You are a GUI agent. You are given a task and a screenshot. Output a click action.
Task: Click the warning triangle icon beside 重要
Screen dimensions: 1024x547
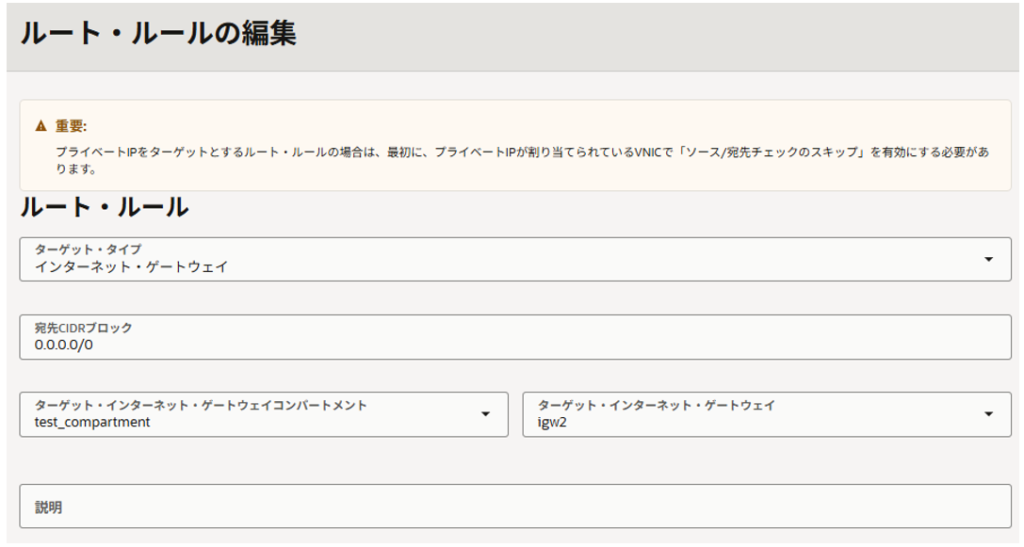[x=41, y=126]
